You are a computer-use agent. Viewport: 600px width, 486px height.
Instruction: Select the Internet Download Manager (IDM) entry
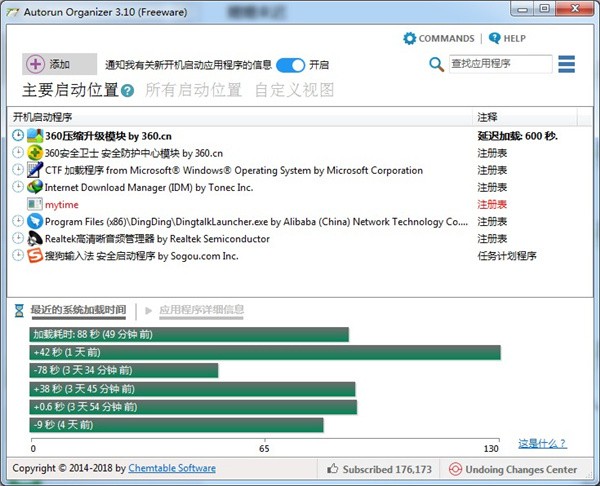pyautogui.click(x=149, y=188)
